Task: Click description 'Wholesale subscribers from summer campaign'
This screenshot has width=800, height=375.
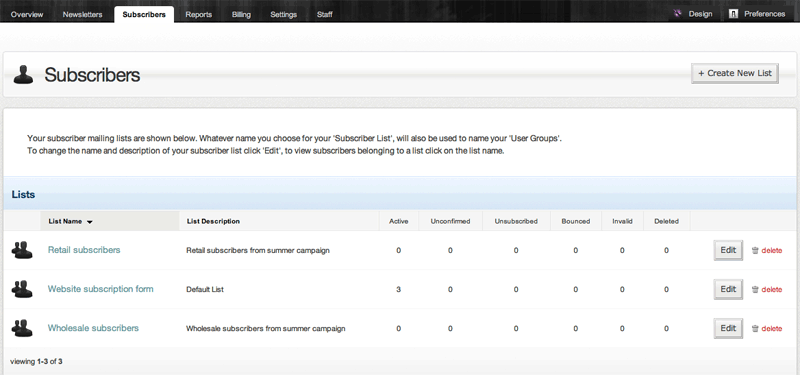Action: click(265, 329)
